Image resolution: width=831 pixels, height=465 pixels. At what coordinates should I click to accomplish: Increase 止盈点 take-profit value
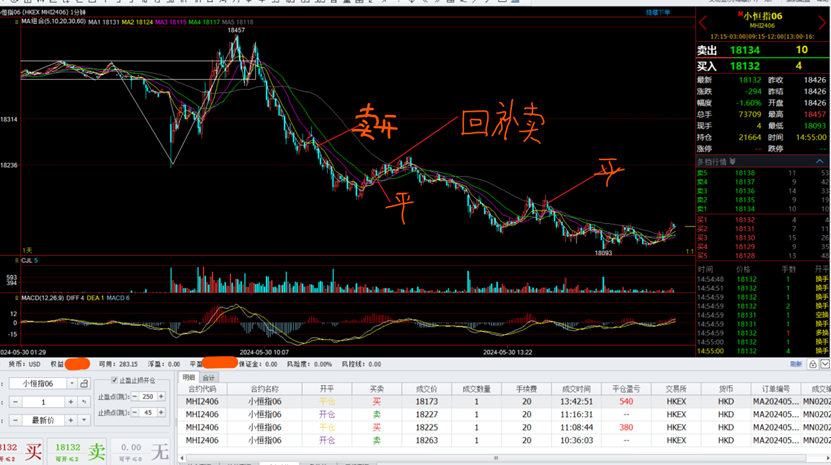161,397
